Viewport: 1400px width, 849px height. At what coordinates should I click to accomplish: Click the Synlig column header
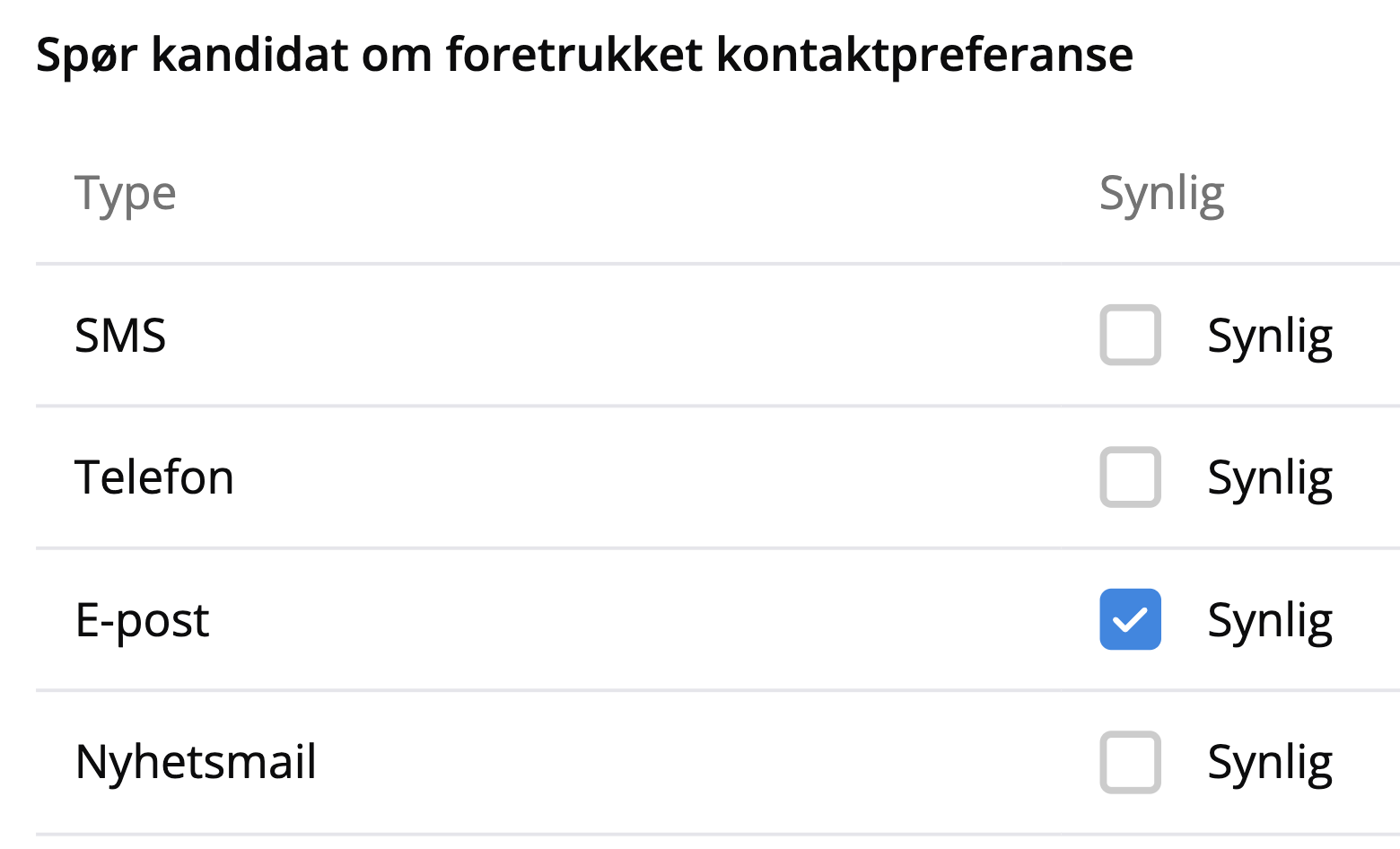point(1161,194)
